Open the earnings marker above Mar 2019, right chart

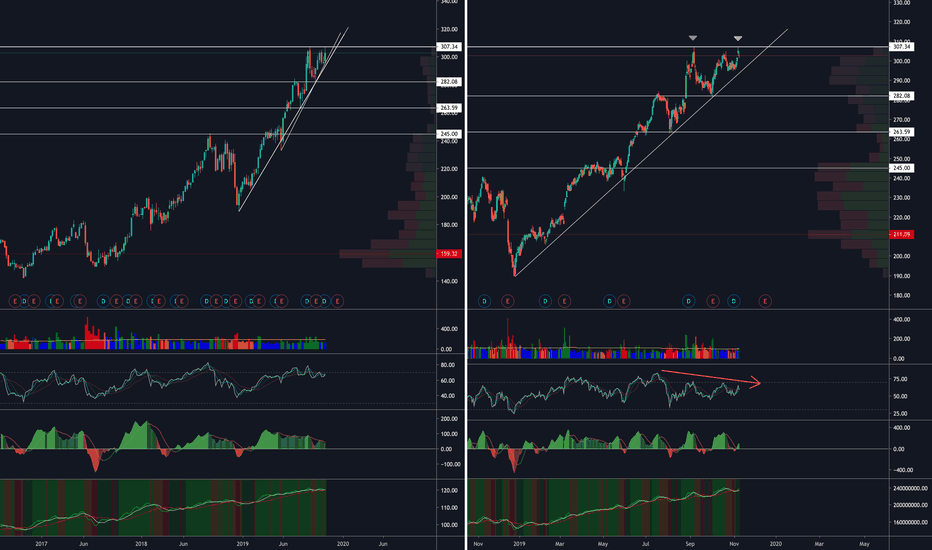(x=564, y=301)
